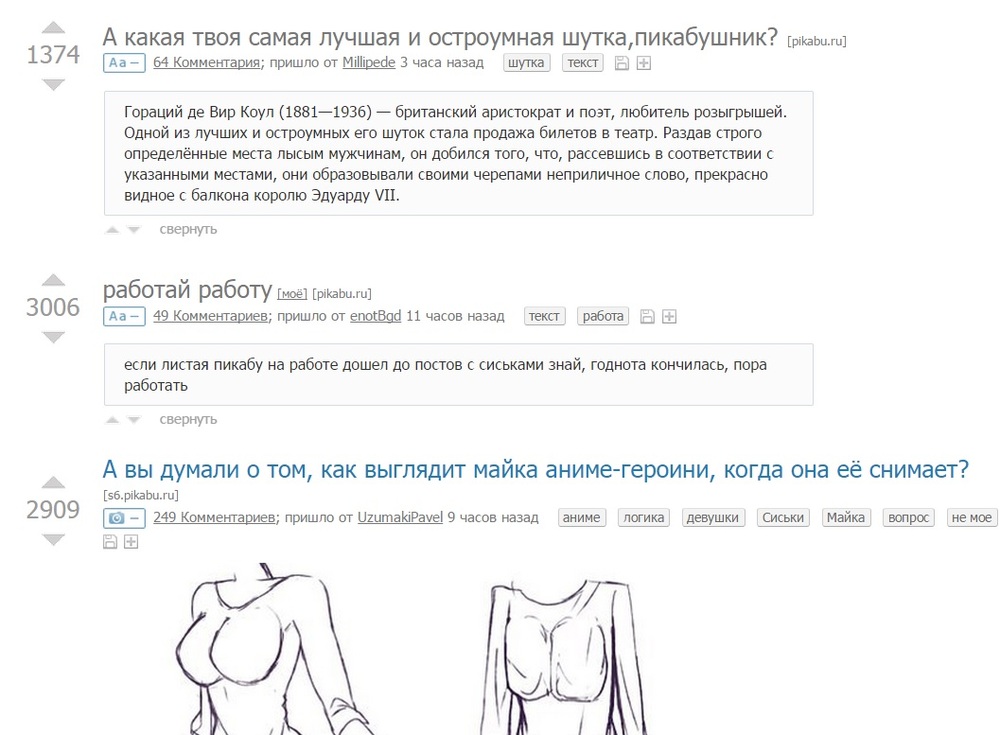Open the 64 Комментария link
This screenshot has width=1000, height=735.
(207, 63)
